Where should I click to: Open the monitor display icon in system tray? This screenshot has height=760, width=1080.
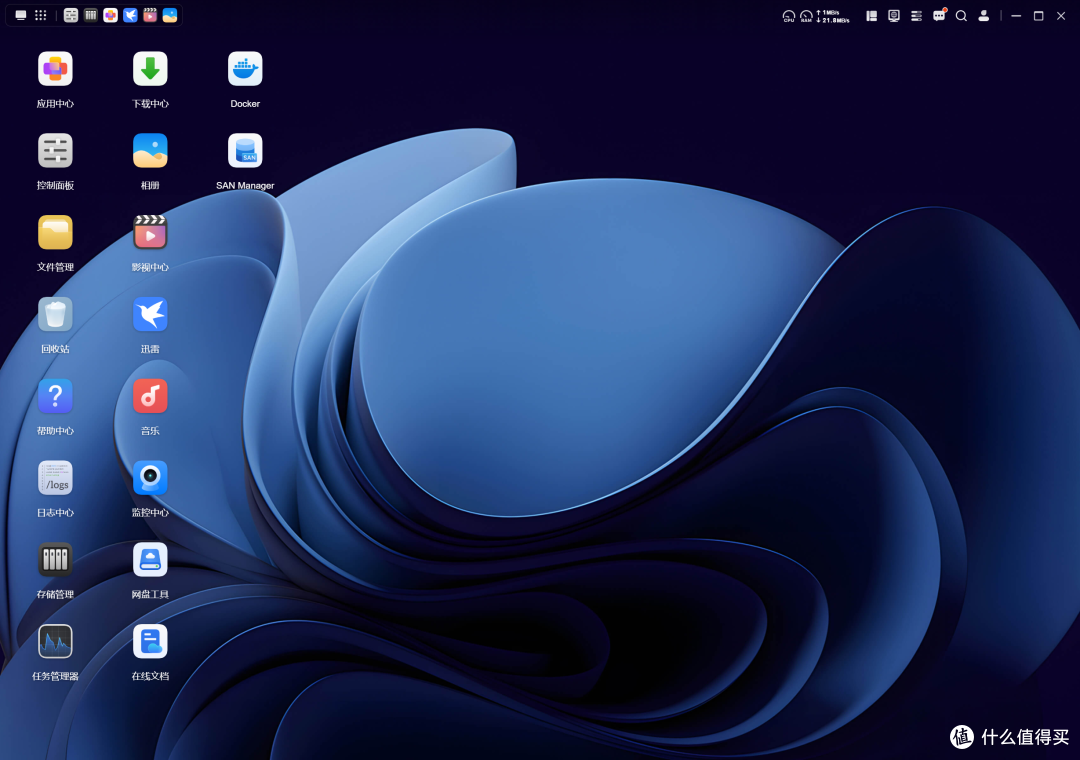click(894, 16)
